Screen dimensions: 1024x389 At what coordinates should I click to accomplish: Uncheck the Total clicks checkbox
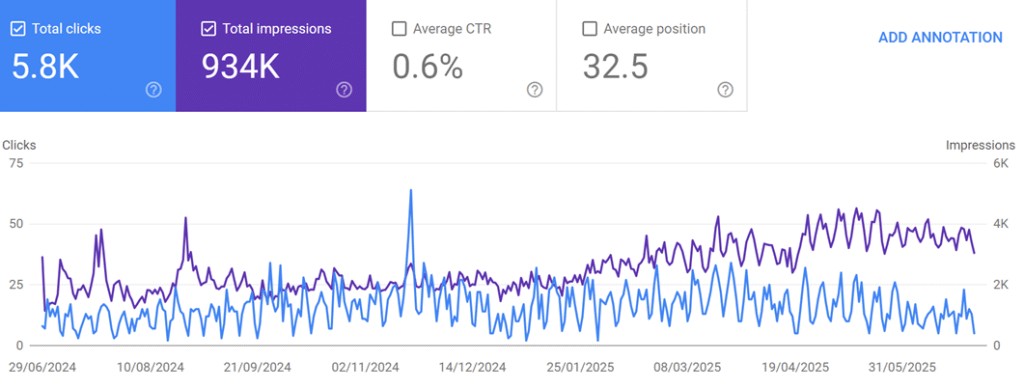[18, 29]
